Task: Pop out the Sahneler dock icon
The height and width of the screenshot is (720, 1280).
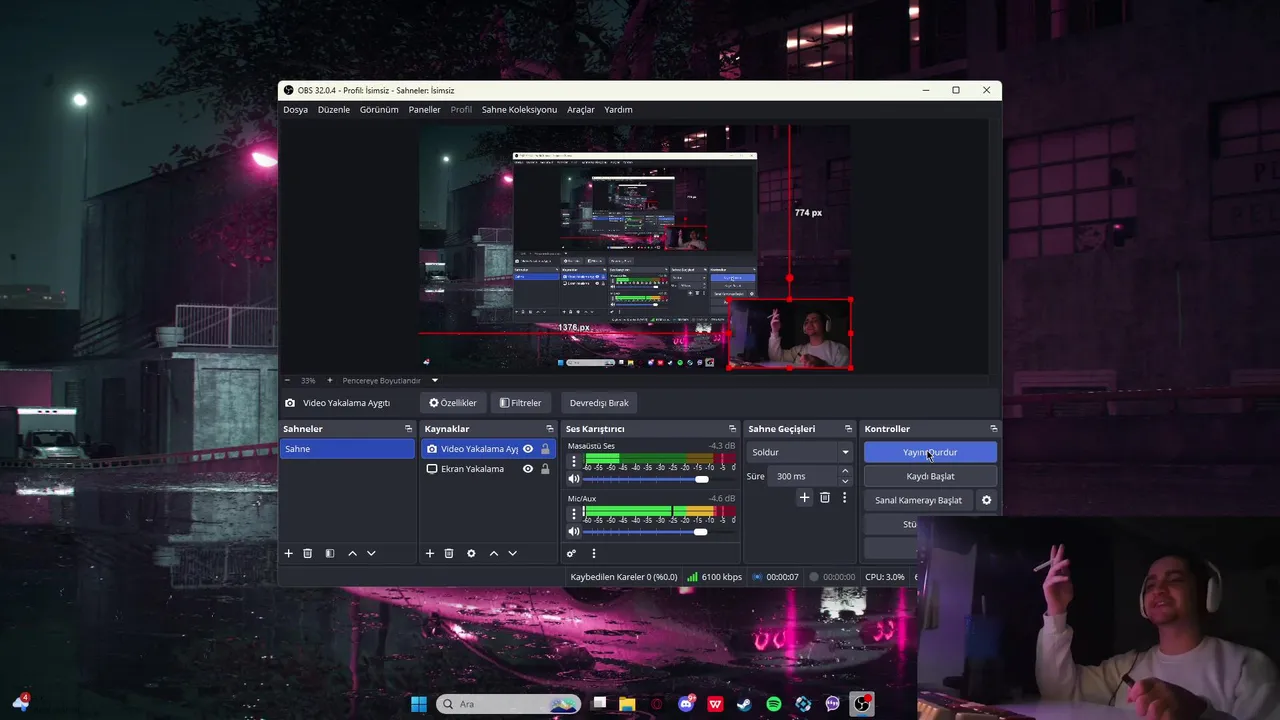Action: click(x=408, y=429)
